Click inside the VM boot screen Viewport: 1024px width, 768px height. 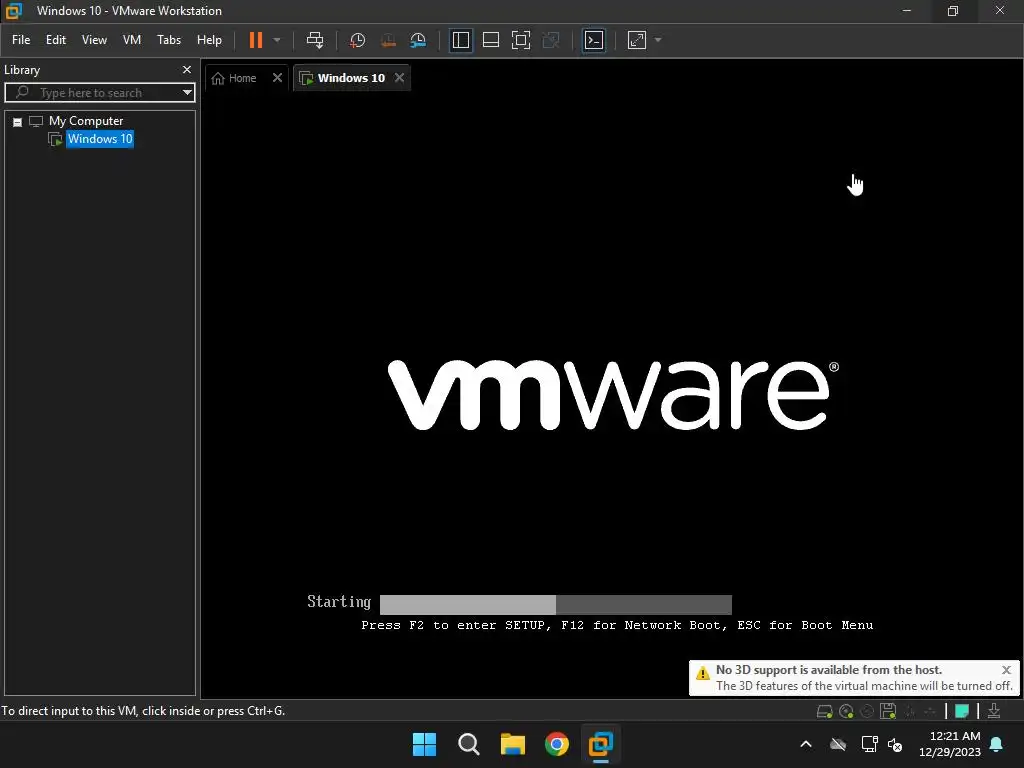pos(612,394)
